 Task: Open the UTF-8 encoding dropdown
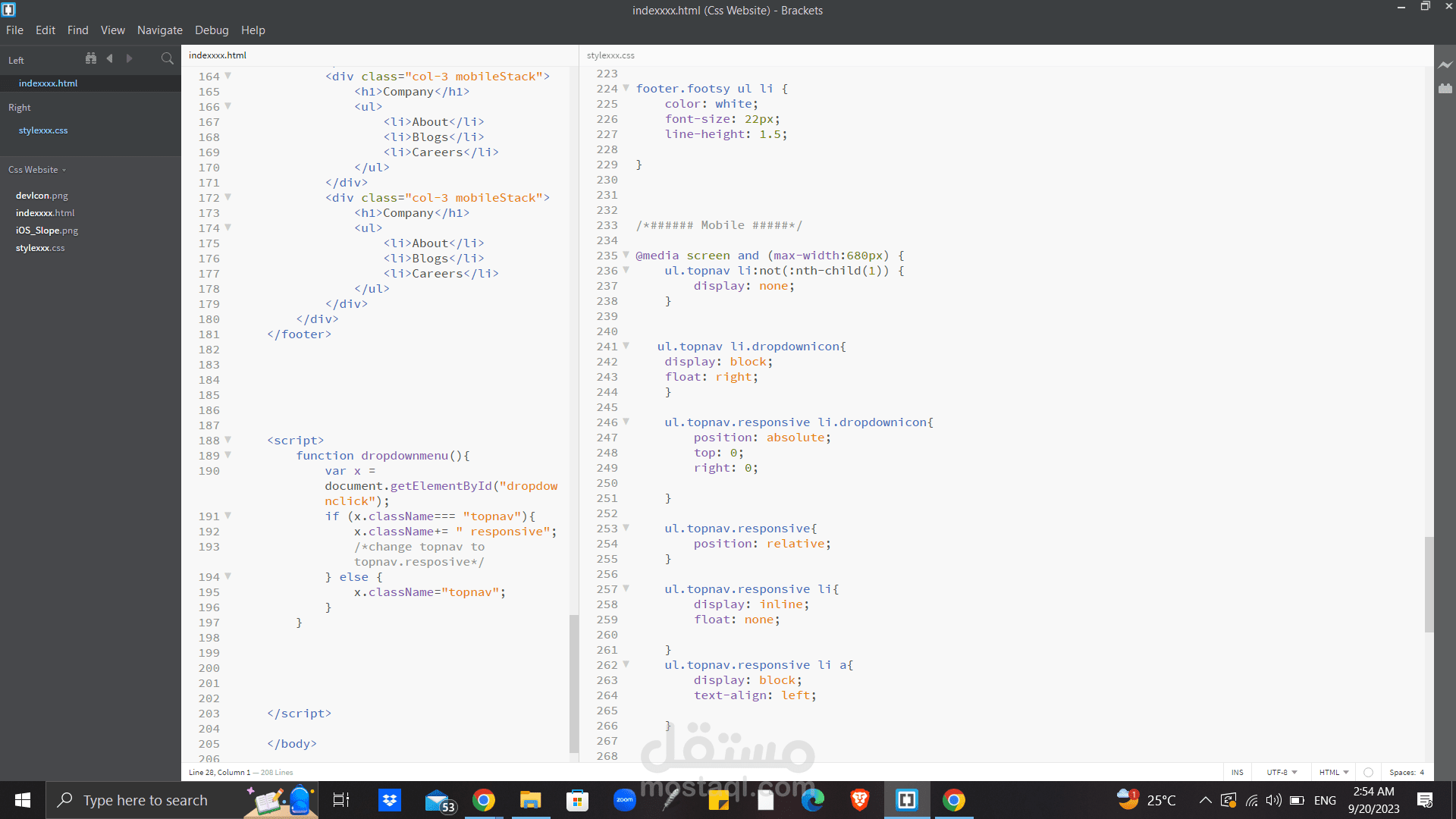[1282, 772]
